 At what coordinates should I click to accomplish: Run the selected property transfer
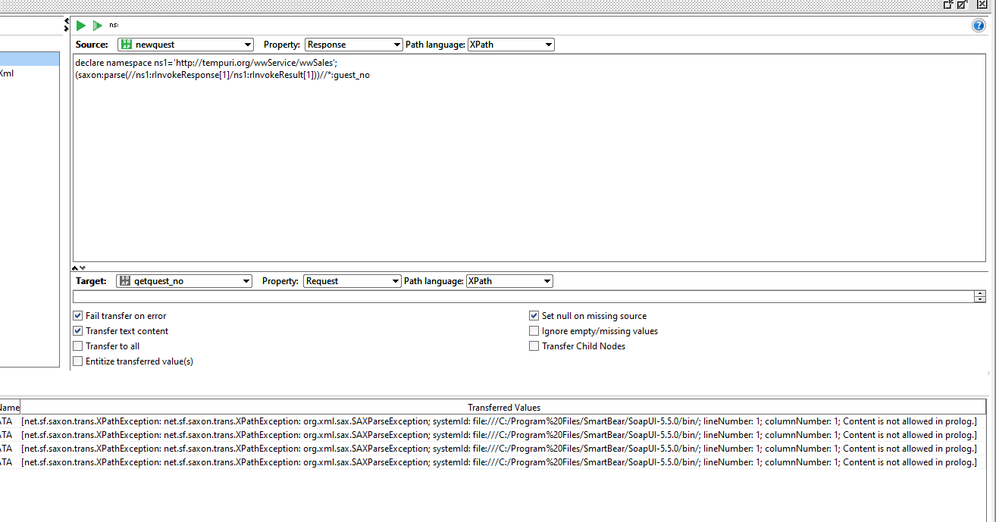pos(81,25)
